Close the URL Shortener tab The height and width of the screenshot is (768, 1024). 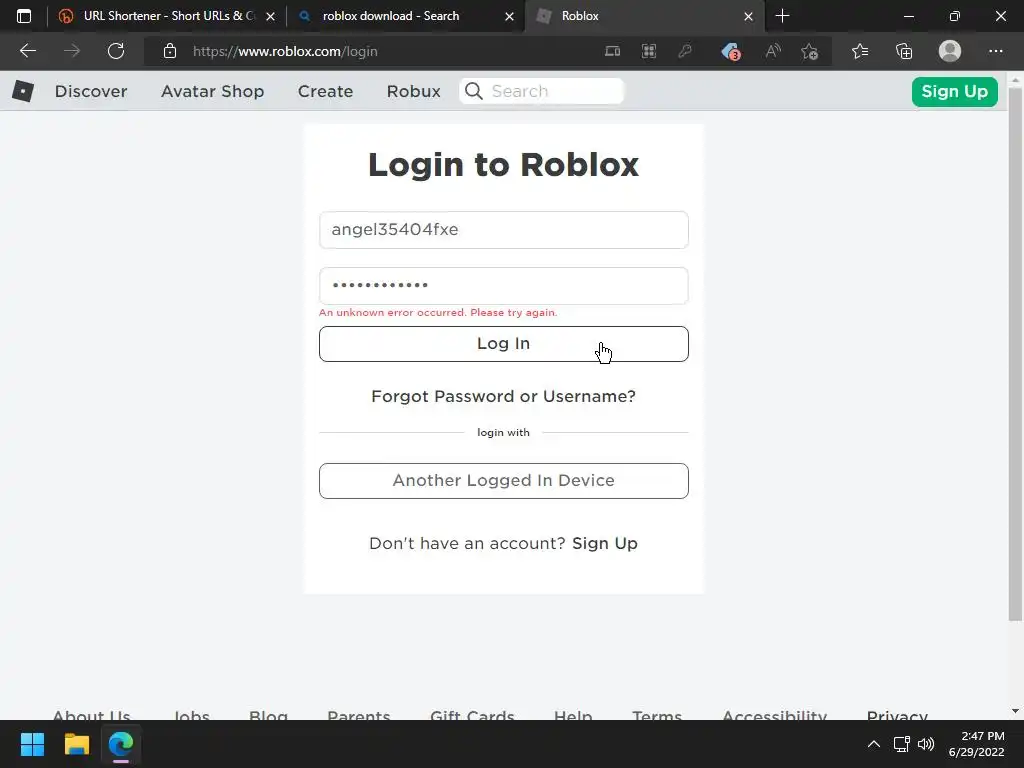[270, 16]
